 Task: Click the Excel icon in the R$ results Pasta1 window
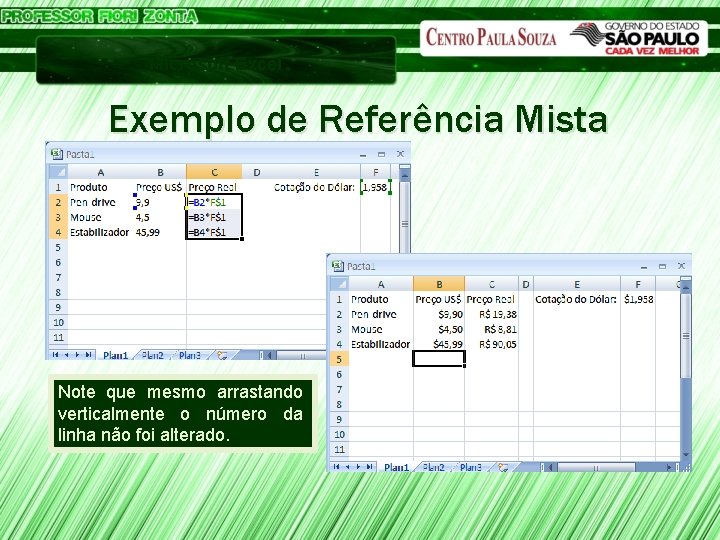click(x=338, y=266)
